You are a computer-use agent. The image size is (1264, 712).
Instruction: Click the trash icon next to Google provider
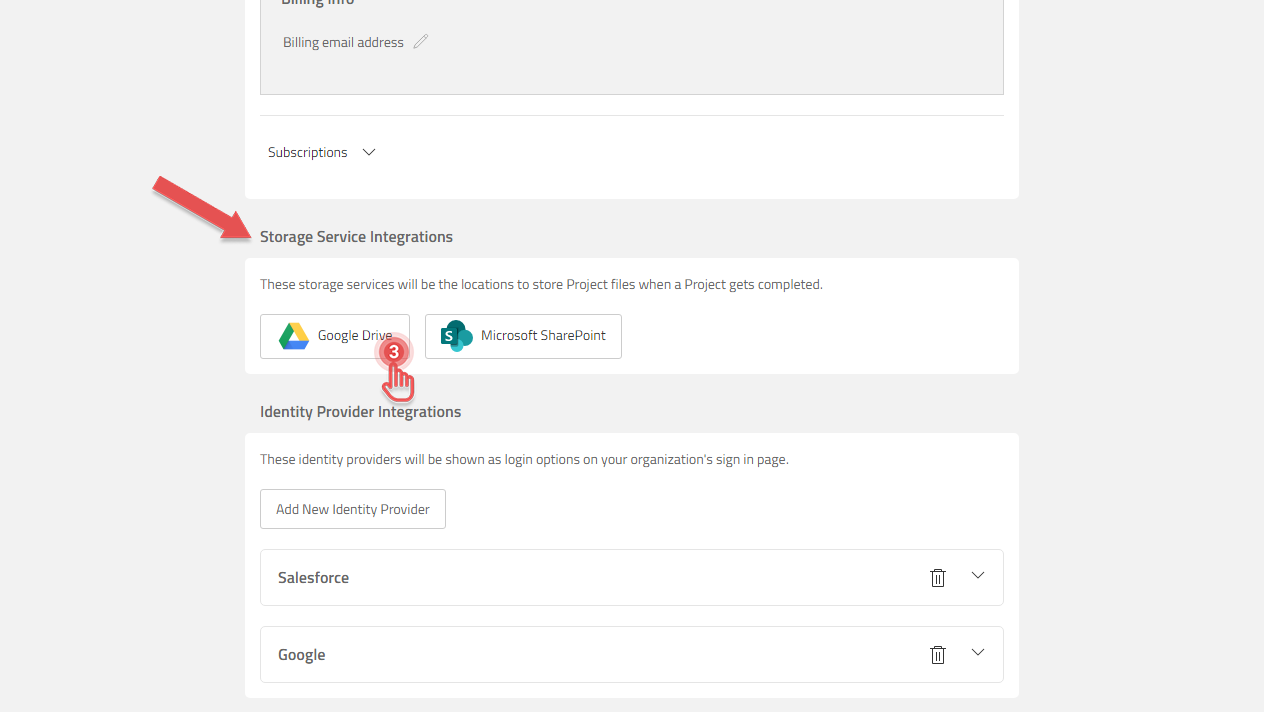[x=937, y=654]
